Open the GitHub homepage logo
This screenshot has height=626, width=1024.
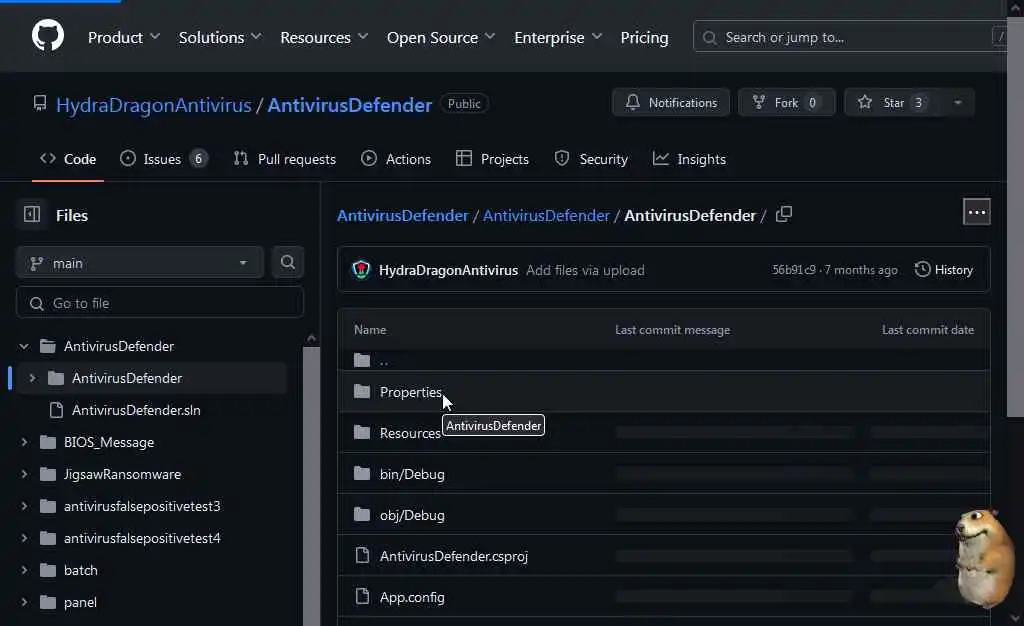point(48,35)
